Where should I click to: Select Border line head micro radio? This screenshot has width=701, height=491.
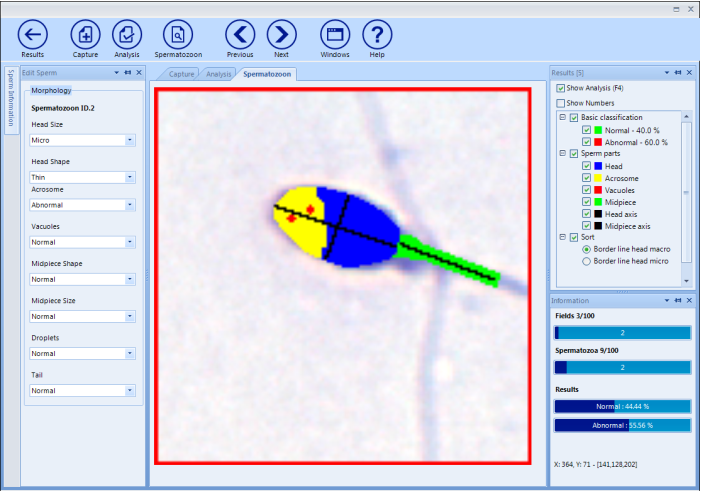(x=587, y=261)
